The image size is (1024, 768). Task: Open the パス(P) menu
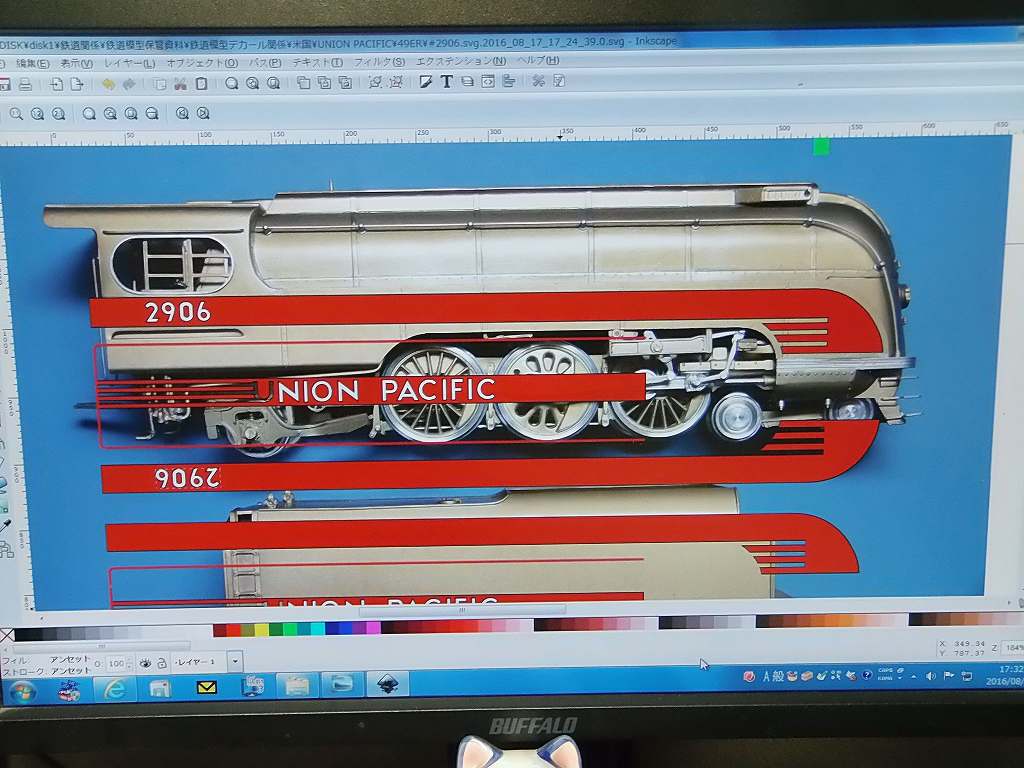pyautogui.click(x=264, y=63)
